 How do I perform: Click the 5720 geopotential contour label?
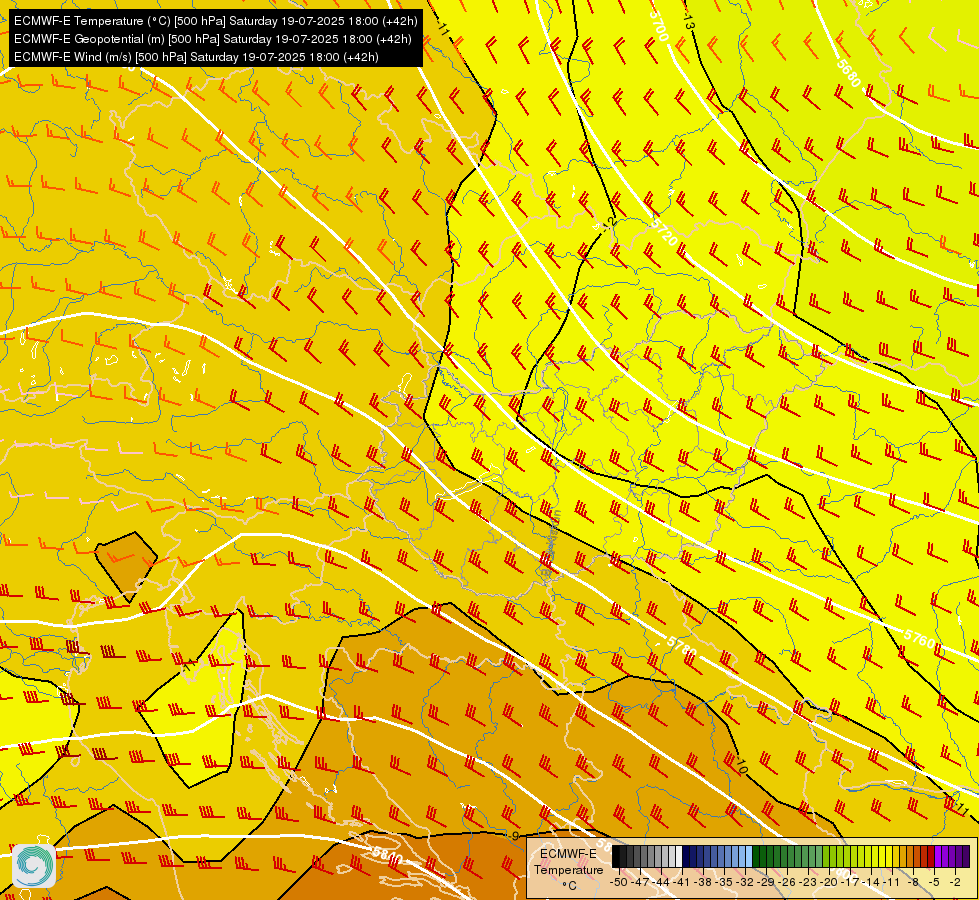665,232
